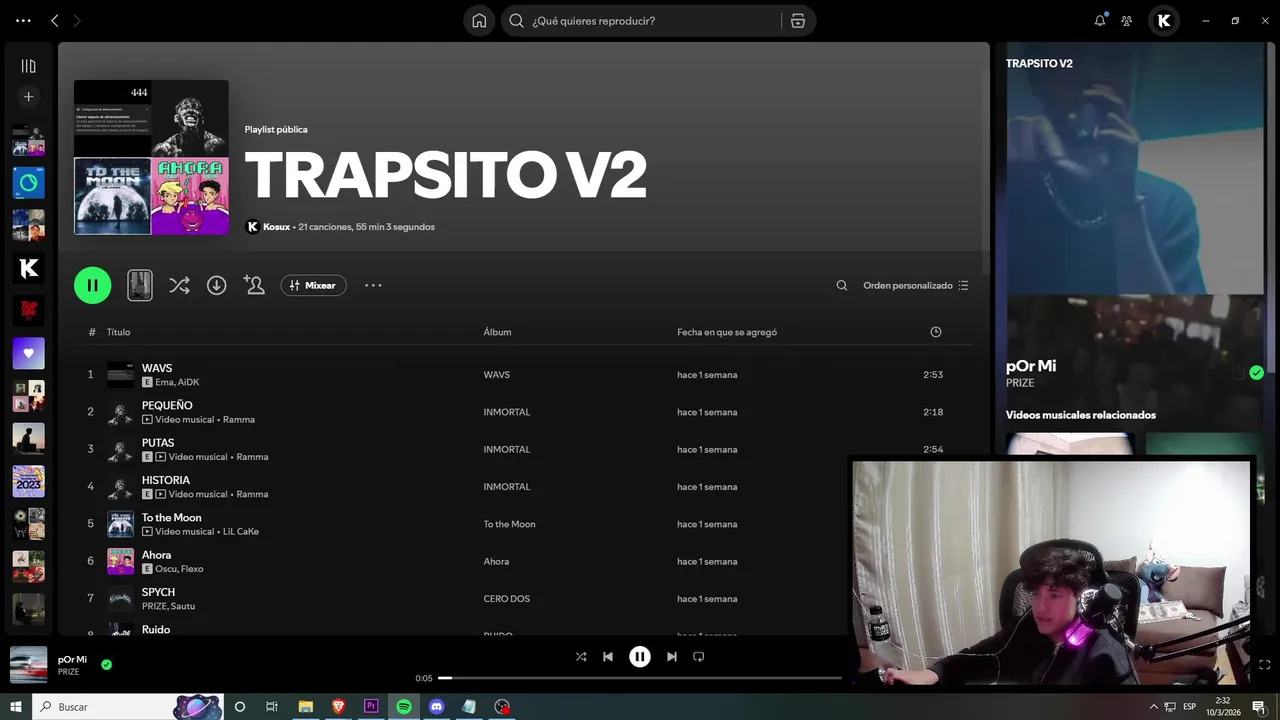Open the Kosux profile link

276,227
